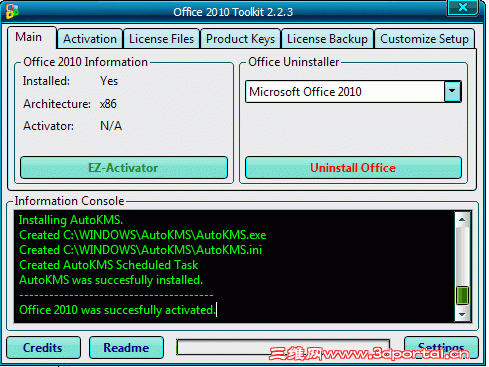Go to the Customize Setup tab
Image resolution: width=489 pixels, height=367 pixels.
tap(424, 39)
